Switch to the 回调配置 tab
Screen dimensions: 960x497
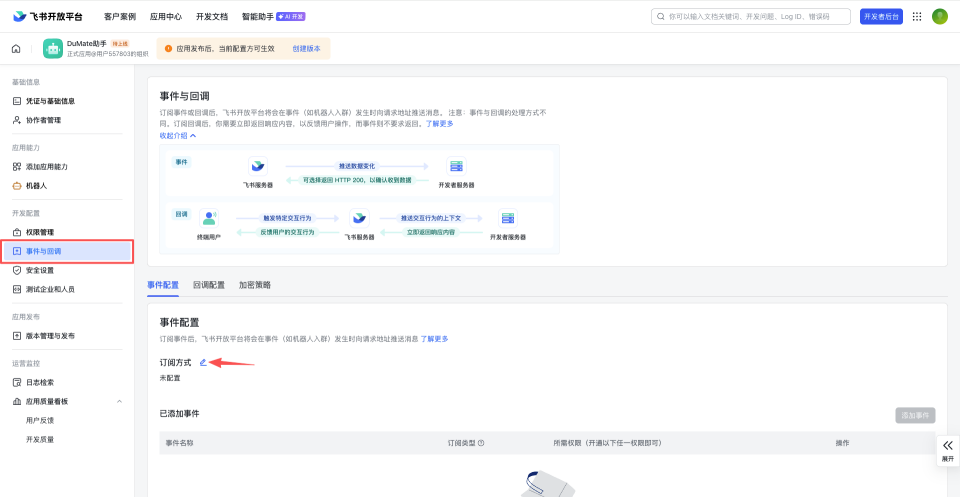(208, 285)
